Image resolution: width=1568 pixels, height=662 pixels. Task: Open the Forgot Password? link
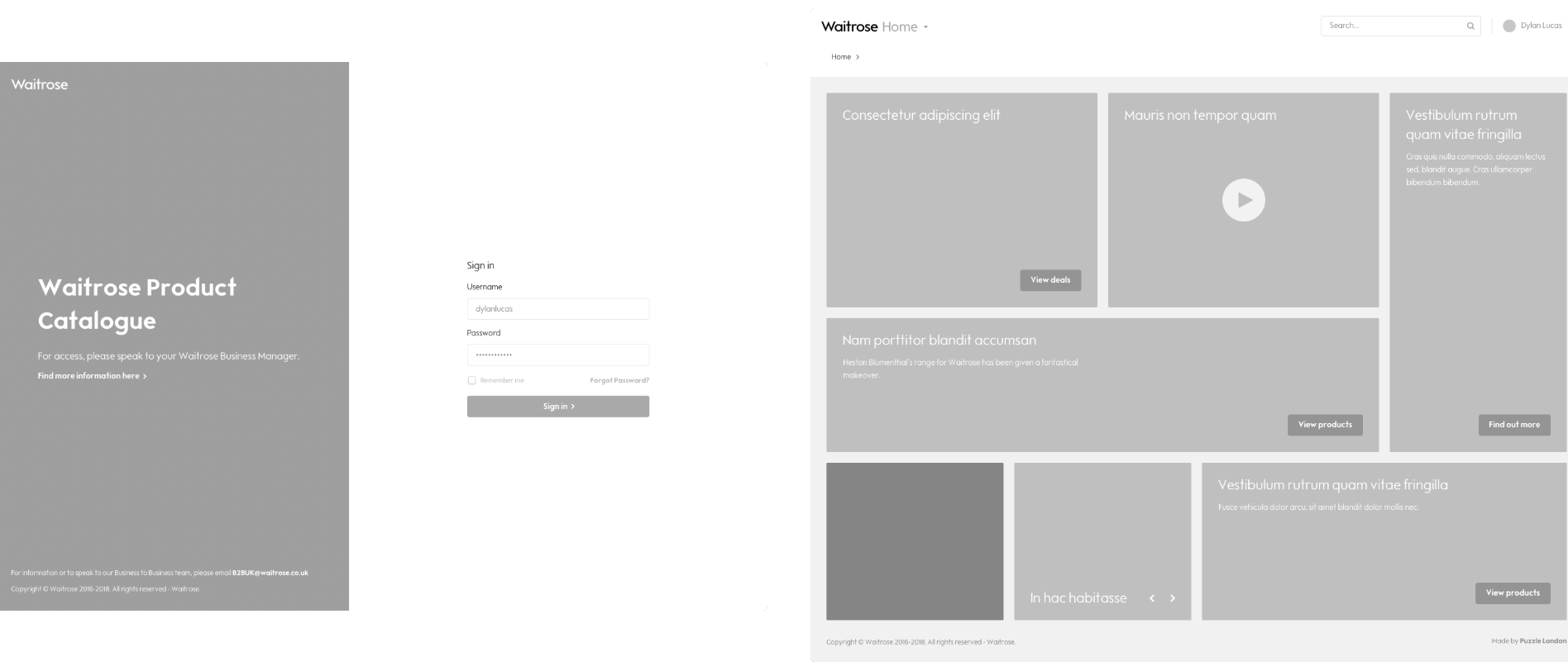pyautogui.click(x=619, y=380)
